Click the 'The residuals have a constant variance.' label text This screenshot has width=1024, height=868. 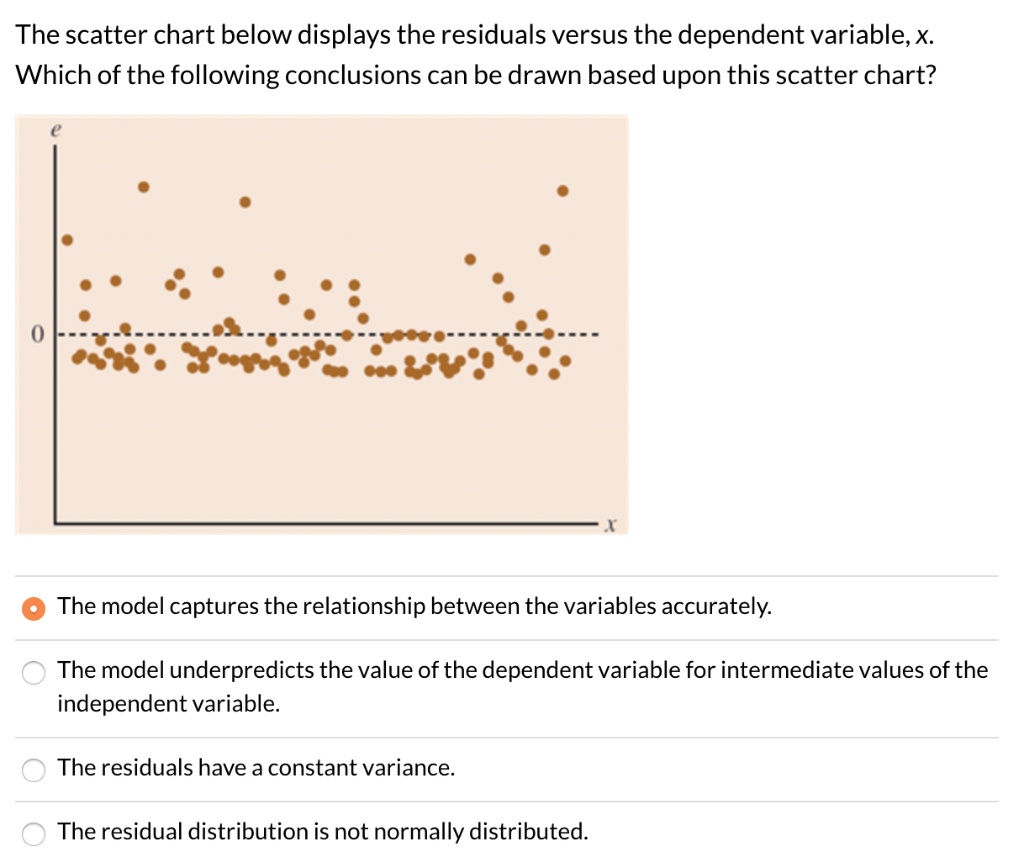[256, 768]
